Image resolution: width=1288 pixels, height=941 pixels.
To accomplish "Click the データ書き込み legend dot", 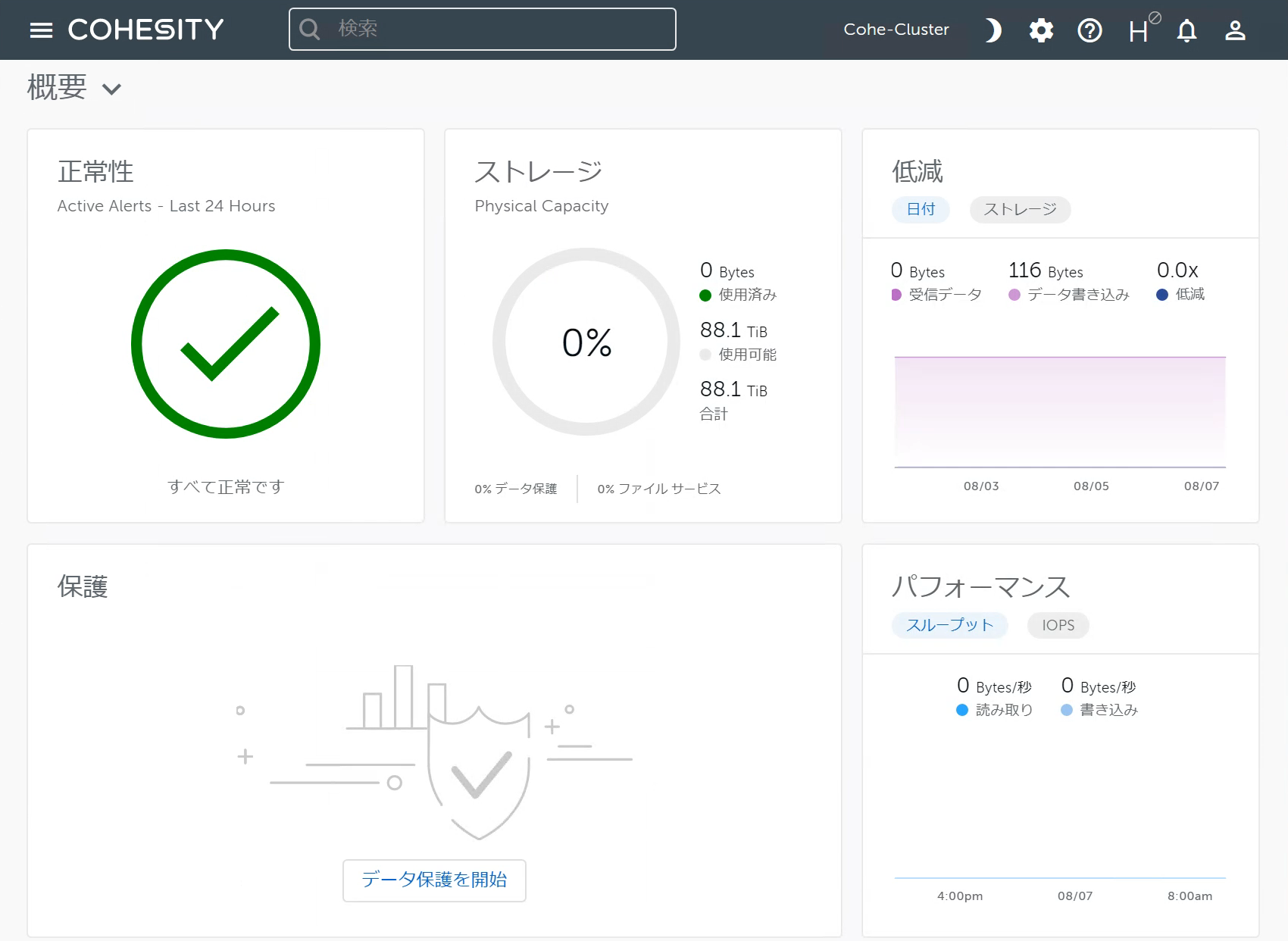I will click(1014, 295).
